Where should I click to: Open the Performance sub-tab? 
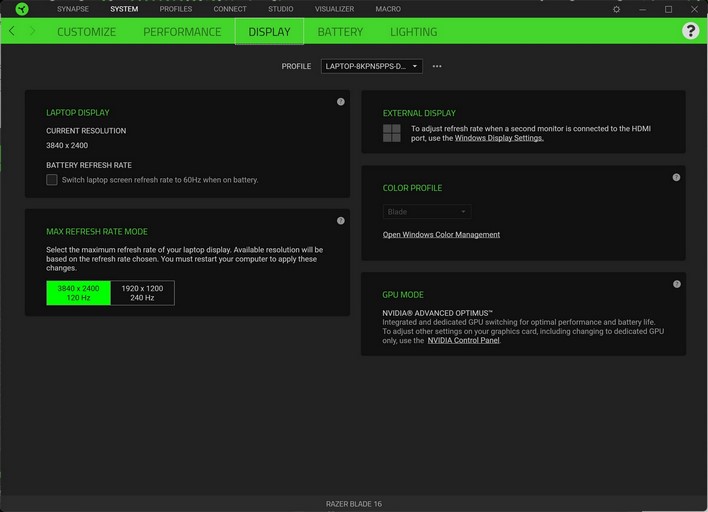[182, 32]
